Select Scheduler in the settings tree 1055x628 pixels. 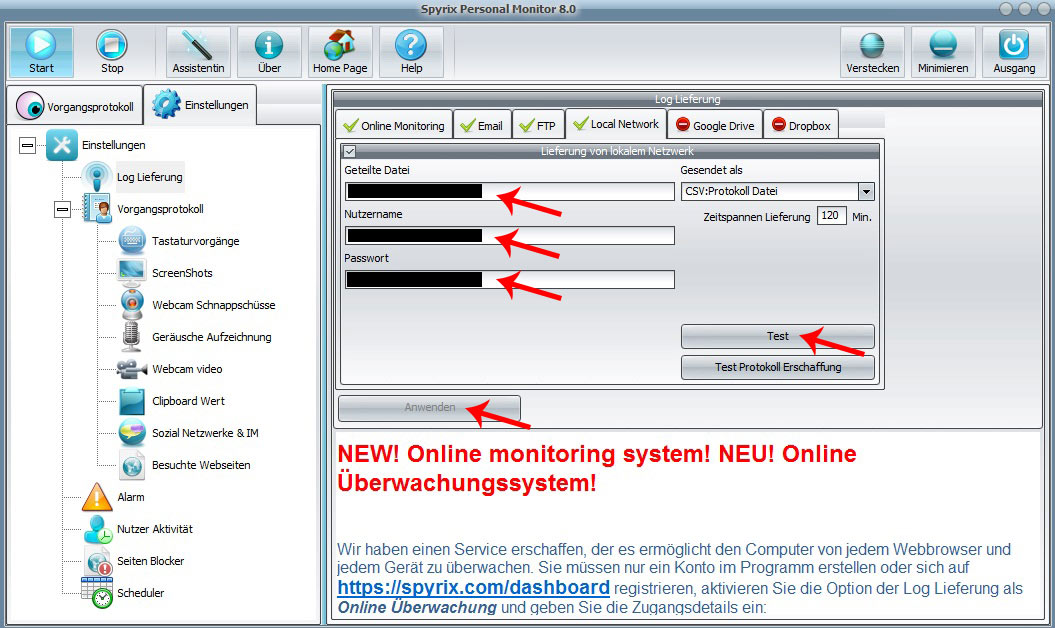point(141,593)
